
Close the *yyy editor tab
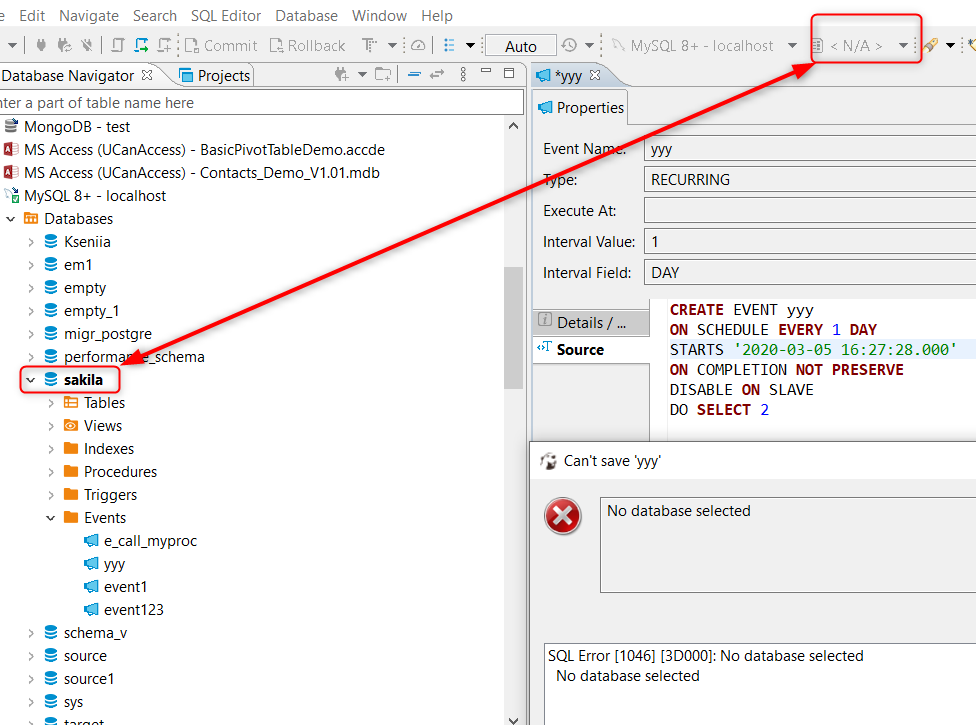point(595,75)
